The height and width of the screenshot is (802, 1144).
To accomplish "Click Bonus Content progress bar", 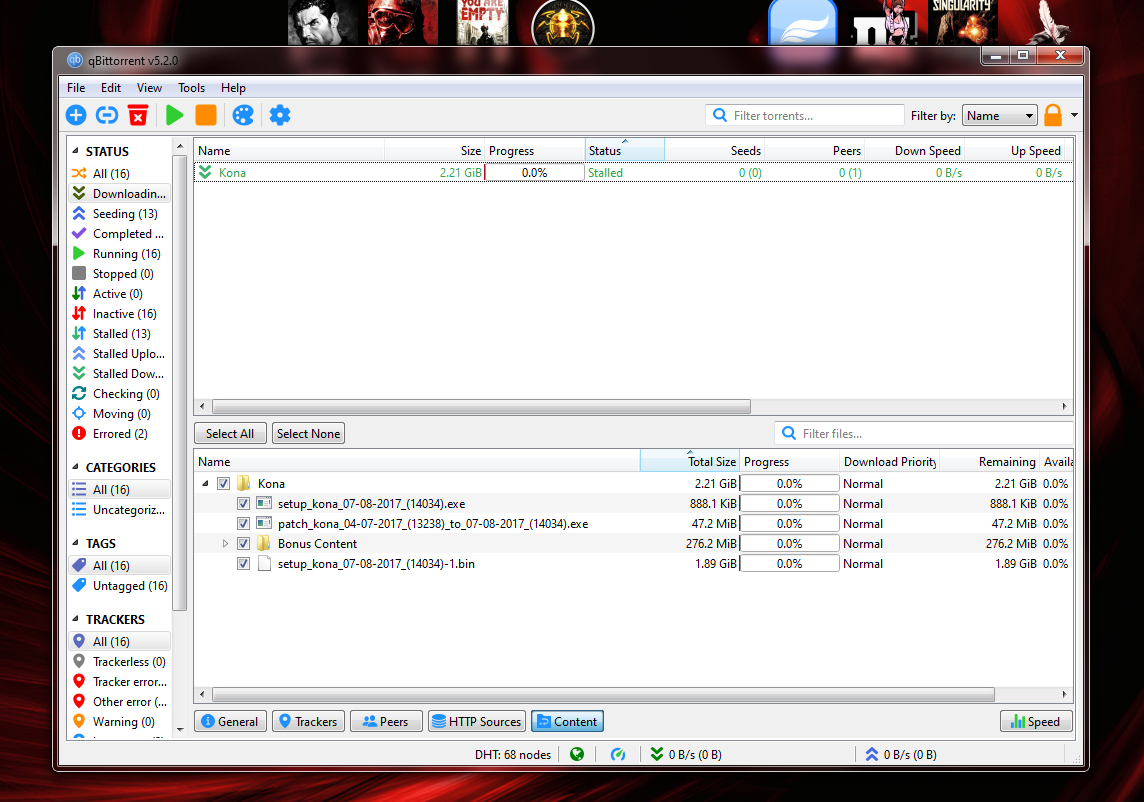I will point(789,544).
